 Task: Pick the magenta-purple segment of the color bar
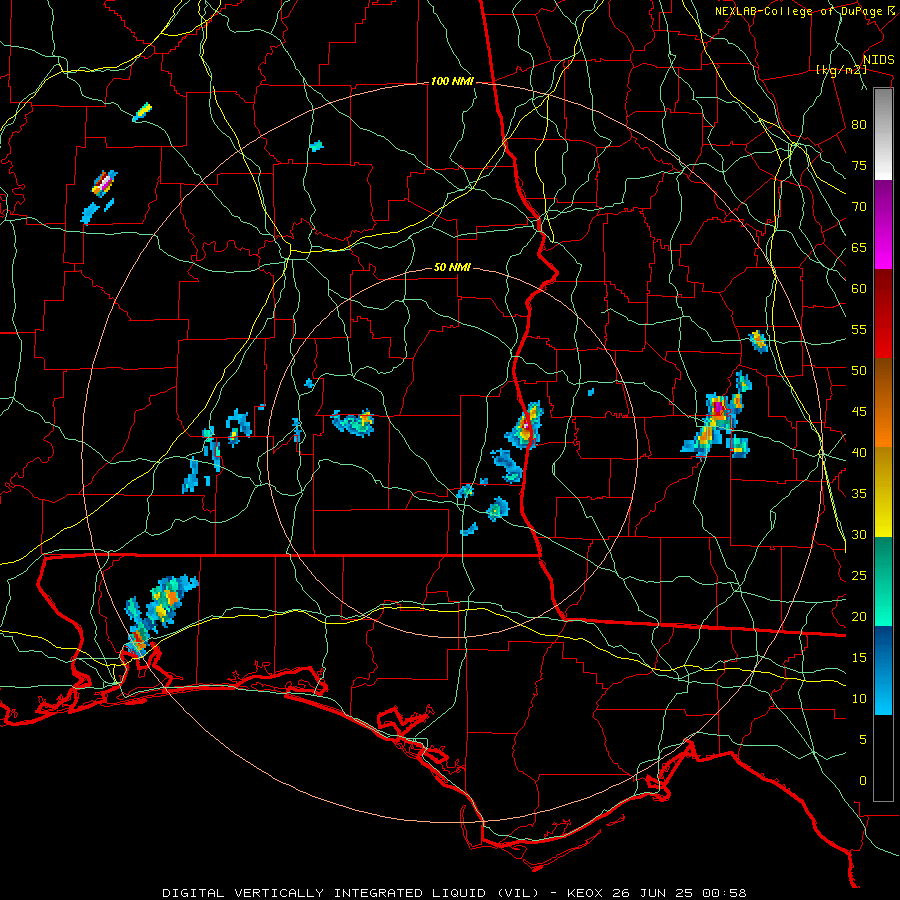pos(883,224)
